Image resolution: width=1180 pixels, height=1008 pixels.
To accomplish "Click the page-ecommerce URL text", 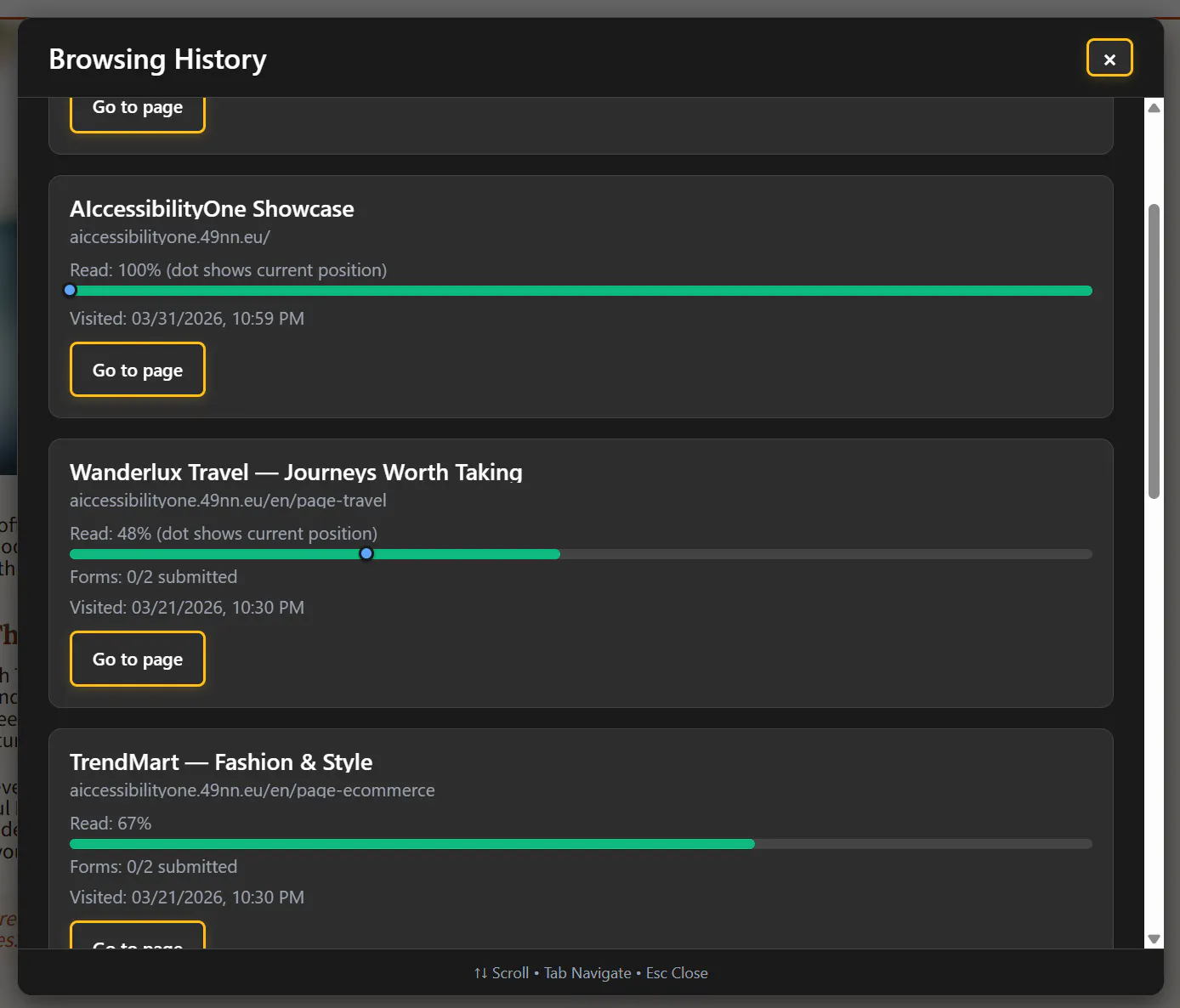I will pos(252,790).
